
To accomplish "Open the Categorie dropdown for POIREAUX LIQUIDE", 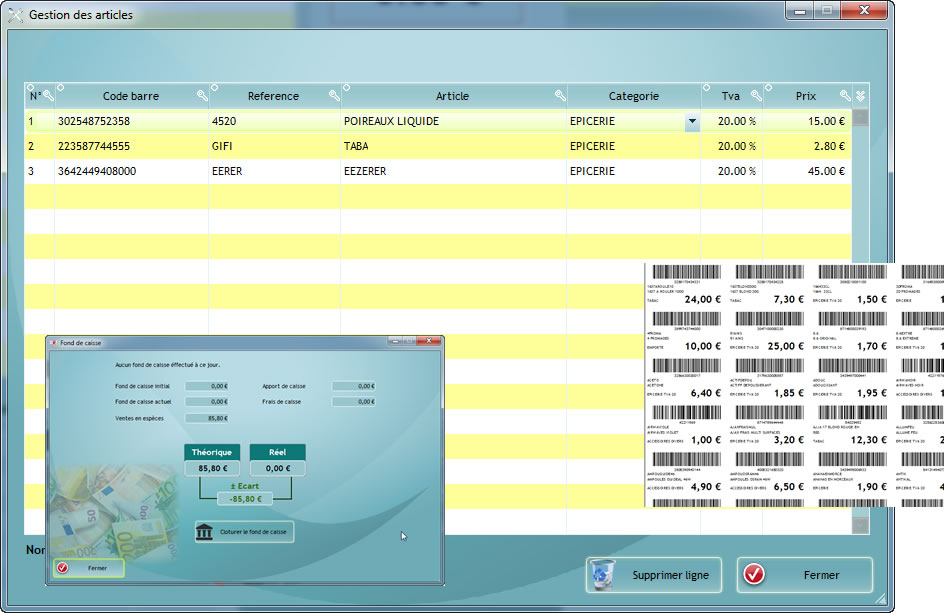I will [691, 122].
